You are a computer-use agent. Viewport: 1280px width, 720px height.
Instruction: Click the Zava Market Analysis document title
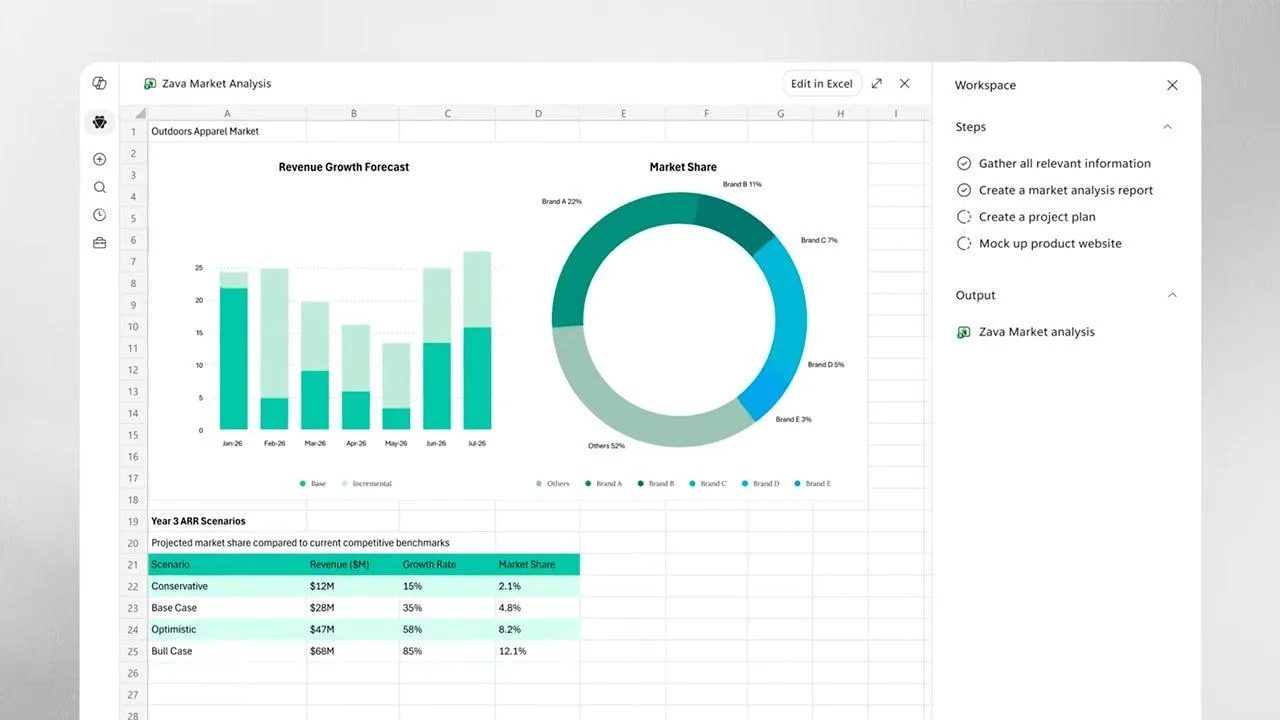pyautogui.click(x=216, y=84)
